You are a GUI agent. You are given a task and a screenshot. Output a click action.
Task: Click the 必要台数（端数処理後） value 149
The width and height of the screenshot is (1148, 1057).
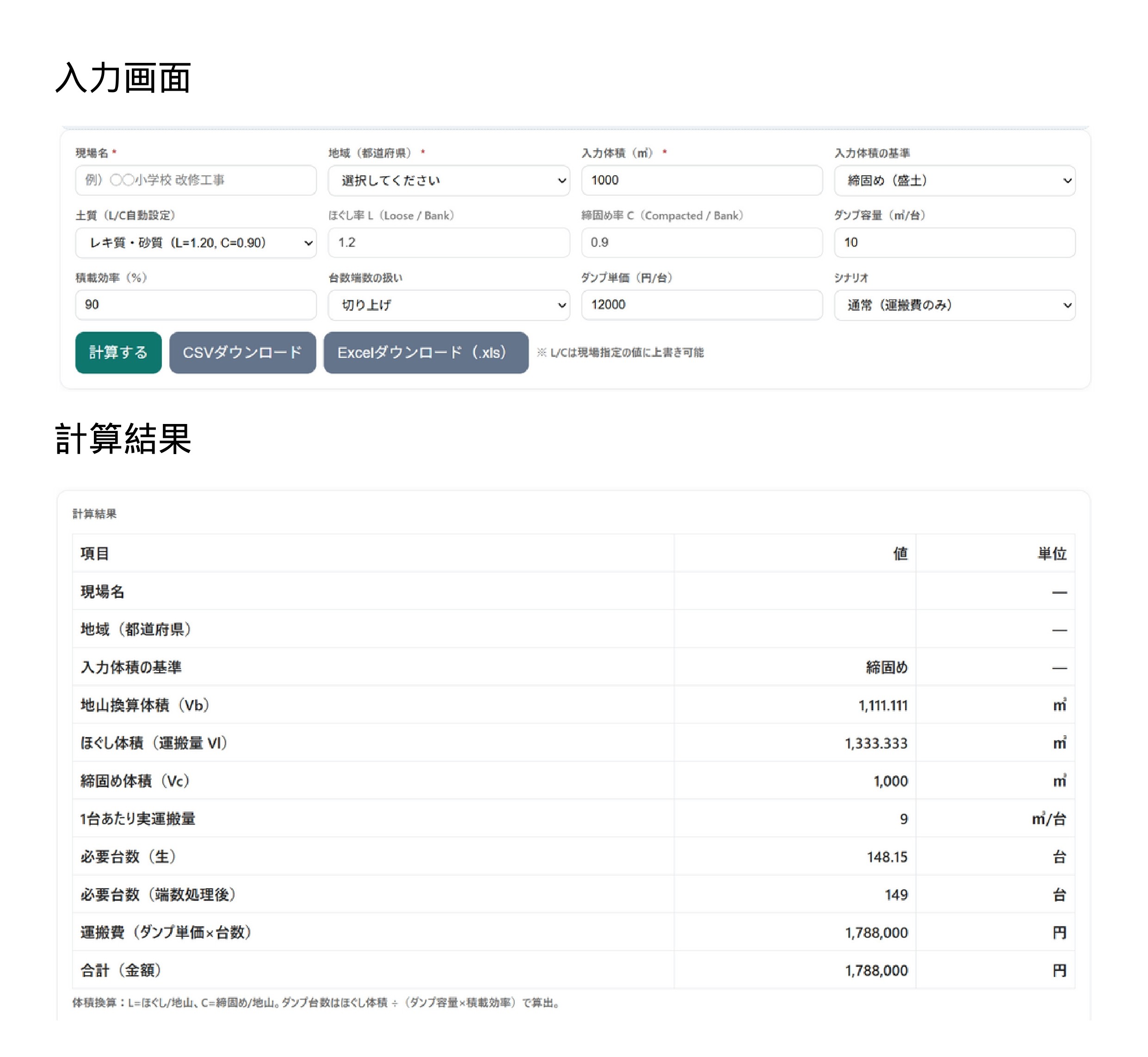pyautogui.click(x=895, y=895)
